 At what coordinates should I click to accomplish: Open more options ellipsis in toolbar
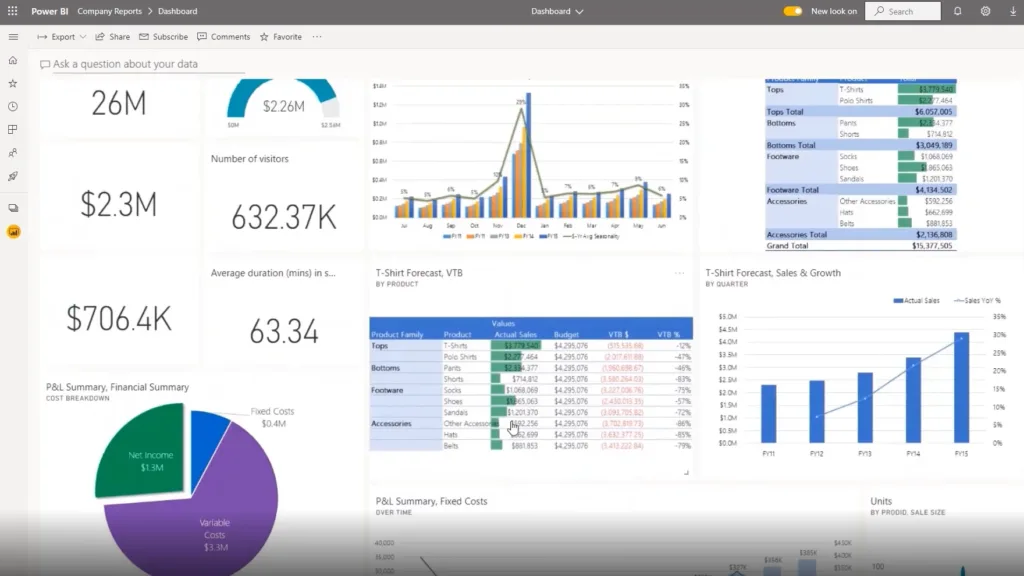pos(317,37)
